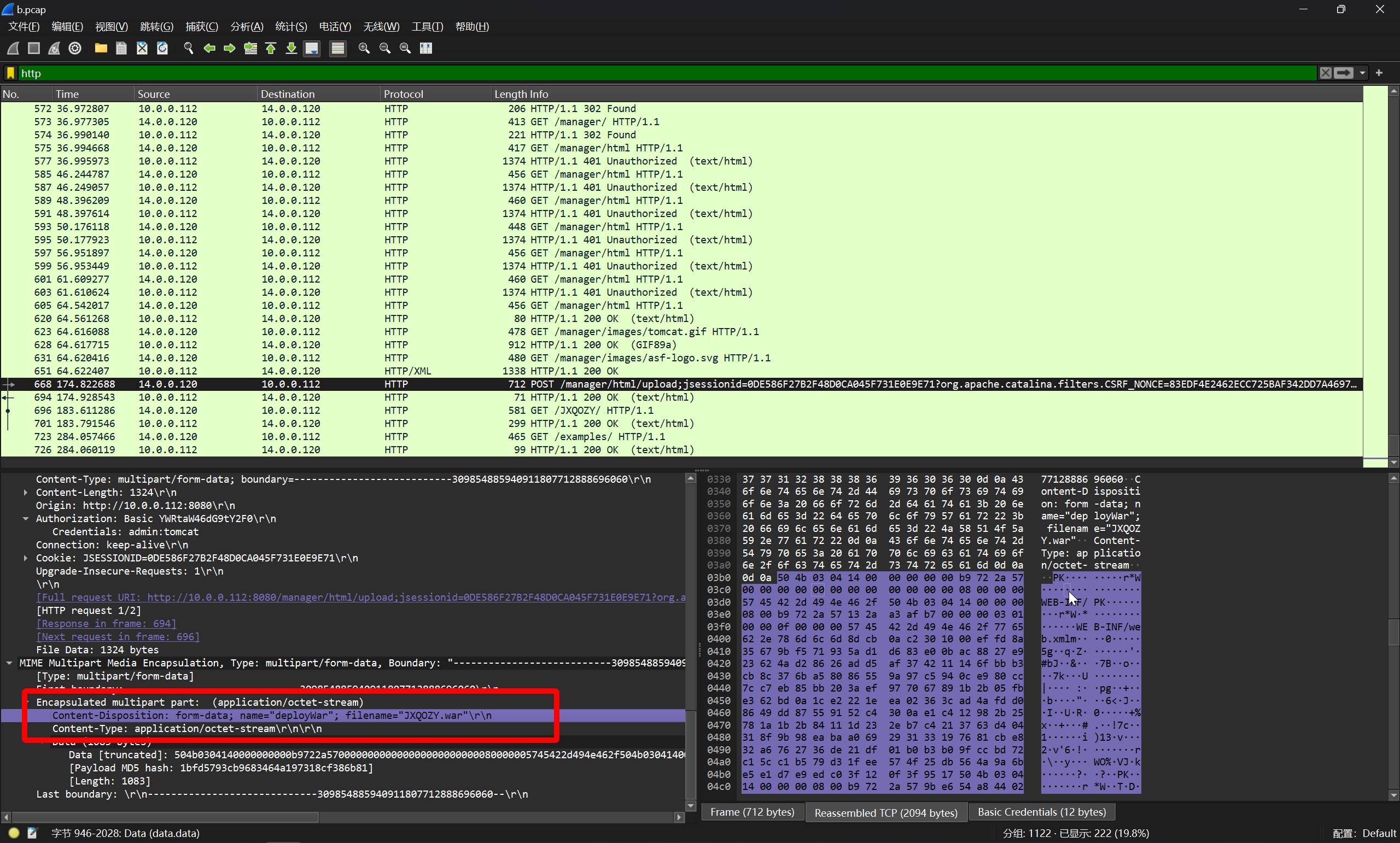Image resolution: width=1400 pixels, height=843 pixels.
Task: Go back to previous packet
Action: (x=209, y=48)
